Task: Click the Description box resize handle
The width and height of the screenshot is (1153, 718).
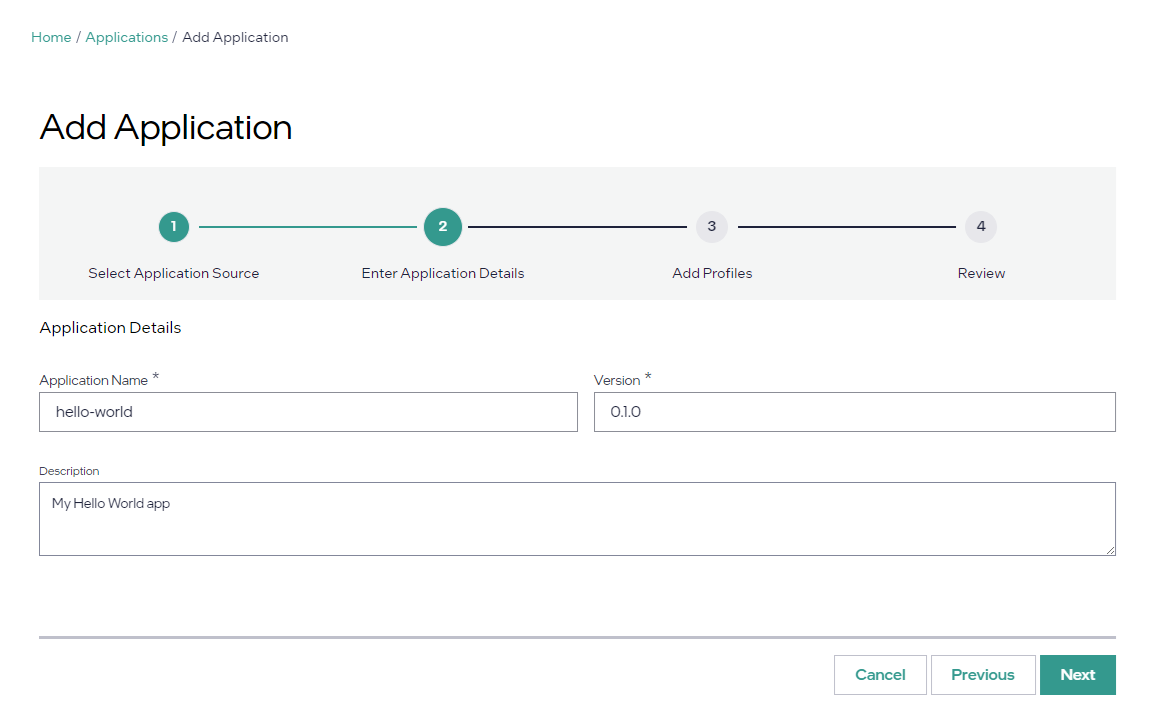Action: [1110, 550]
